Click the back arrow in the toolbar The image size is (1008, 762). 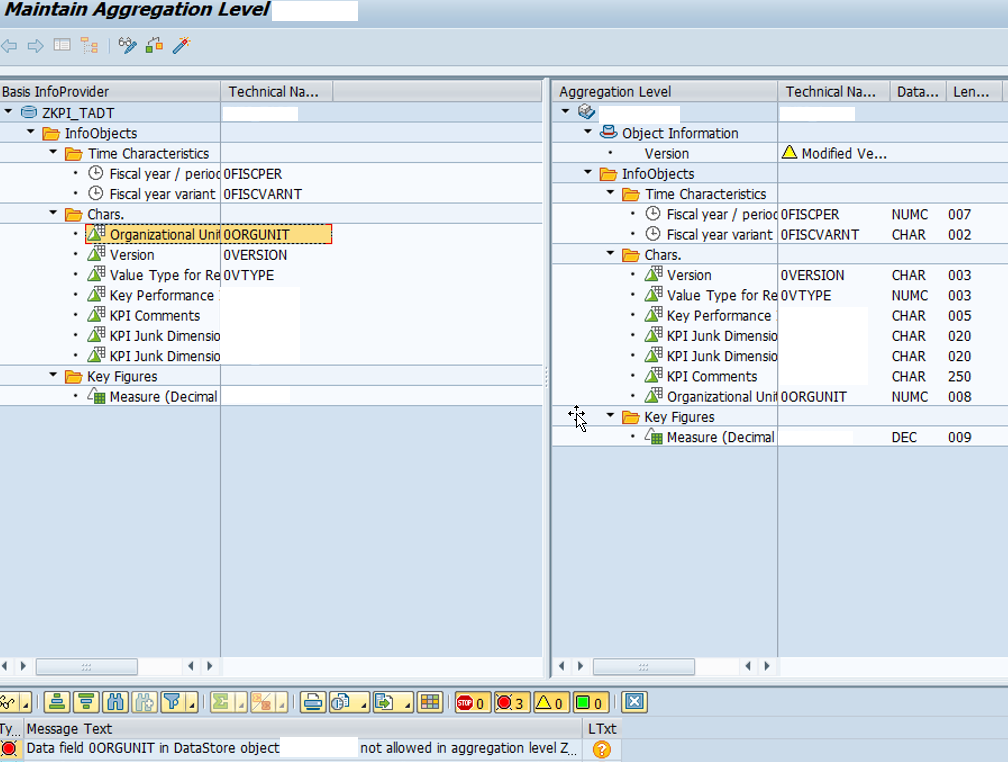point(9,46)
